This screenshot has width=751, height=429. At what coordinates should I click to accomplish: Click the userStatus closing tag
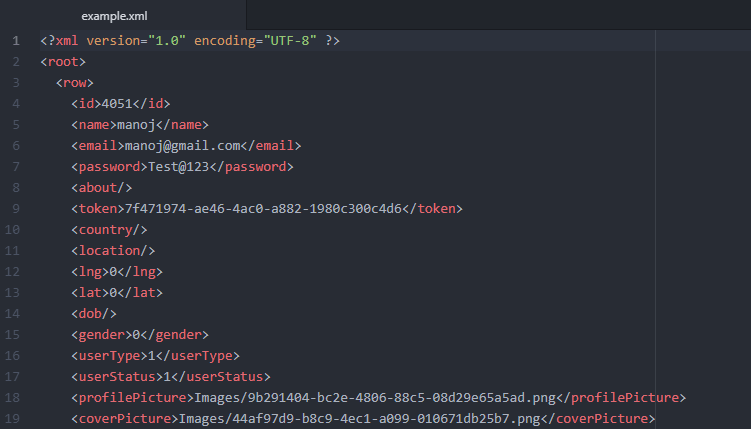[x=221, y=377]
